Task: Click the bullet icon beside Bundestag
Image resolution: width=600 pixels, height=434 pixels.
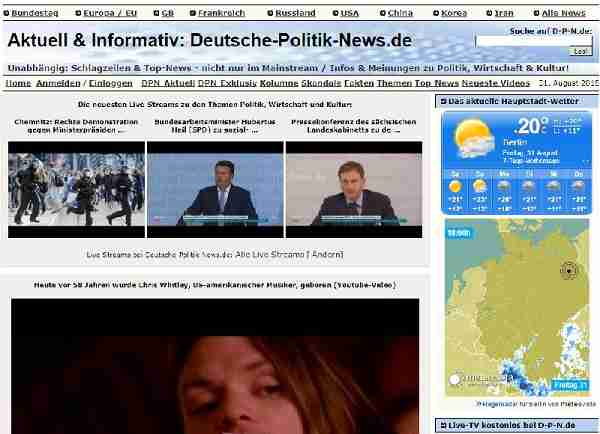Action: [x=7, y=13]
